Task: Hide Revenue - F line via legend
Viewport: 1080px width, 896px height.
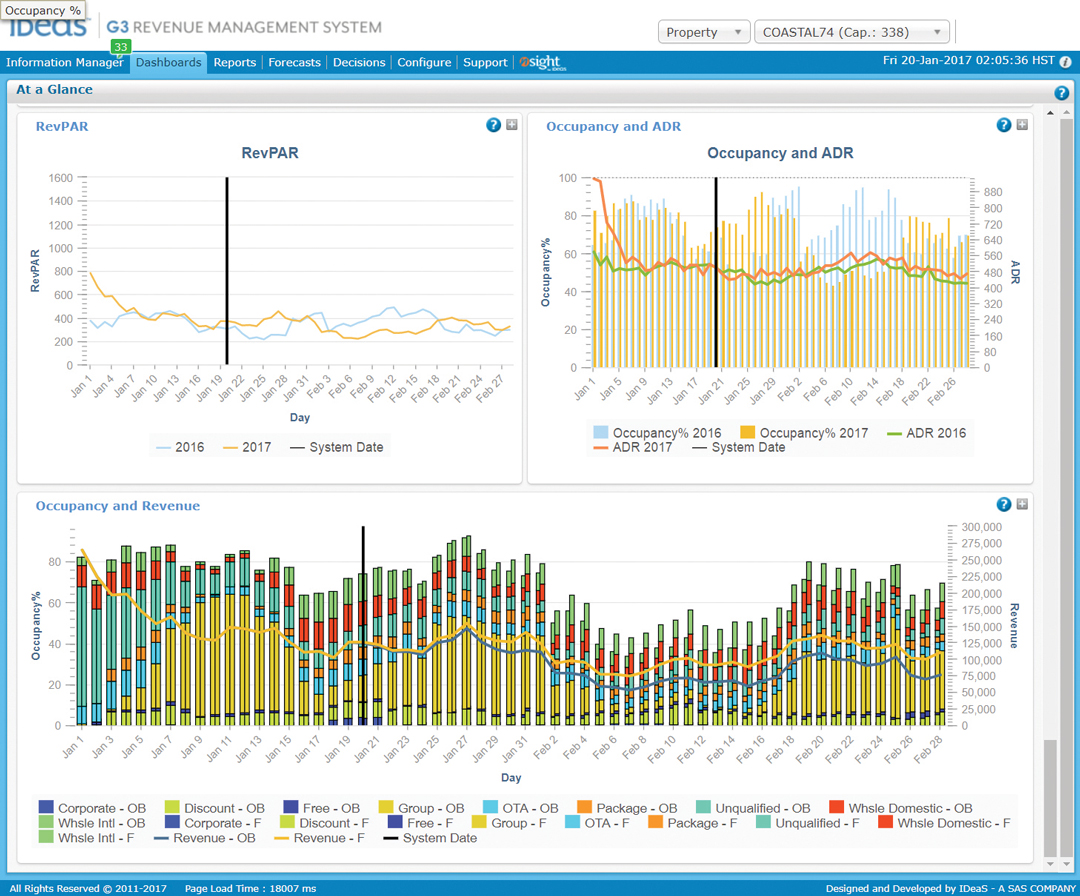Action: pos(320,838)
